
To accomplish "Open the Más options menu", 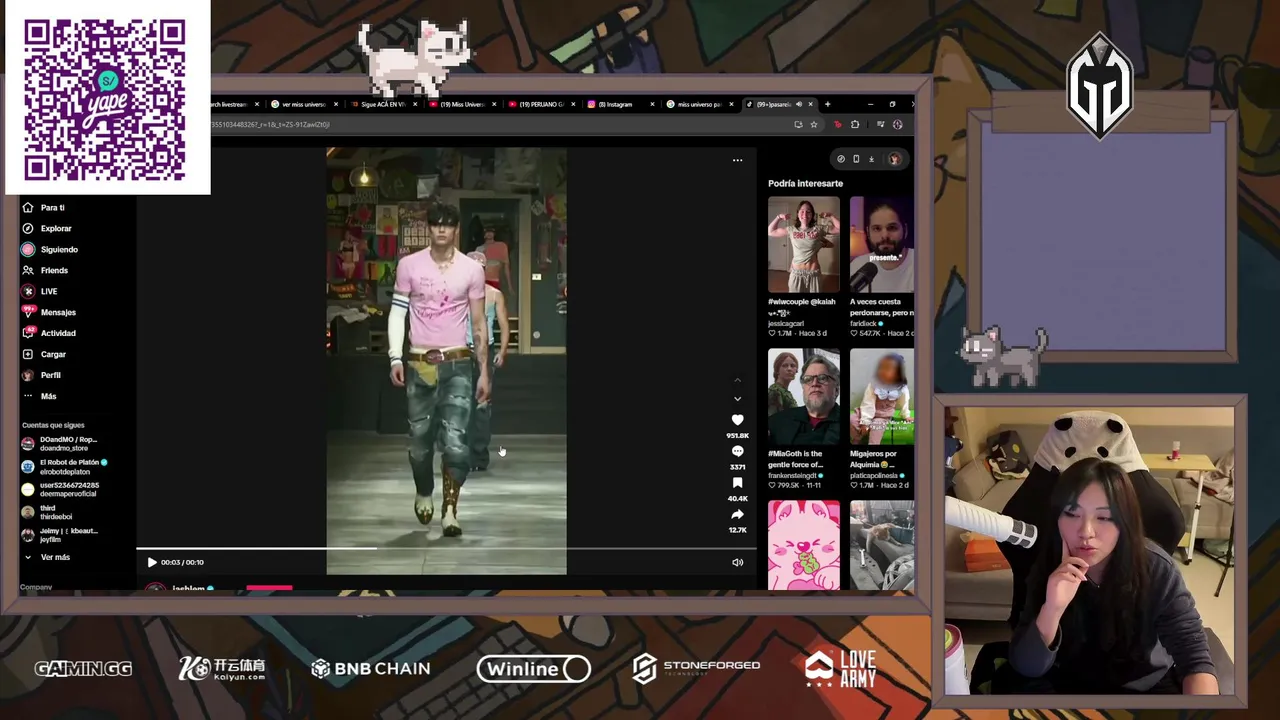I will tap(40, 396).
